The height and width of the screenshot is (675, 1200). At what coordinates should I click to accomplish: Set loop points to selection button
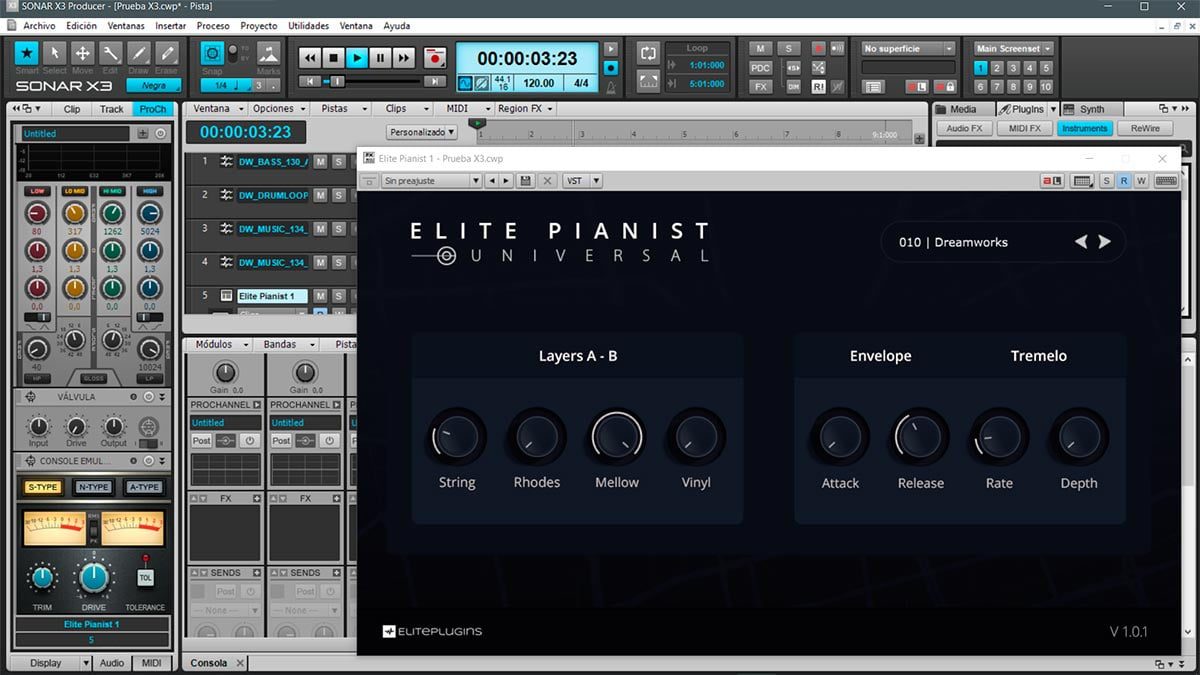(x=648, y=82)
